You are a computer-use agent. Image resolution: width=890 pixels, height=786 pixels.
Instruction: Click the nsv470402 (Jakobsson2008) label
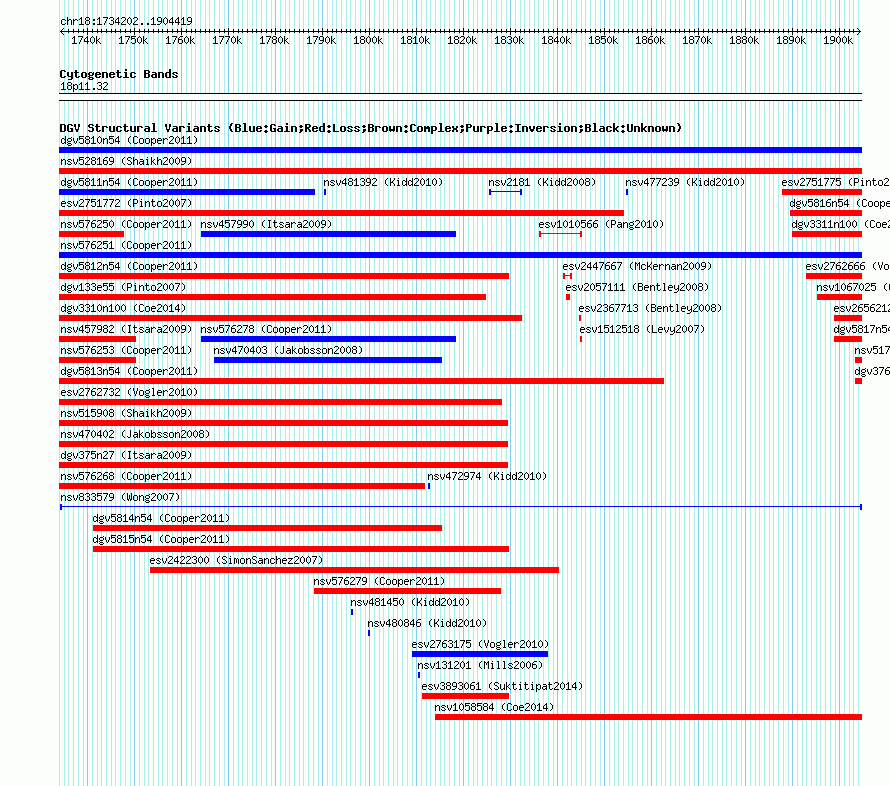click(x=135, y=434)
